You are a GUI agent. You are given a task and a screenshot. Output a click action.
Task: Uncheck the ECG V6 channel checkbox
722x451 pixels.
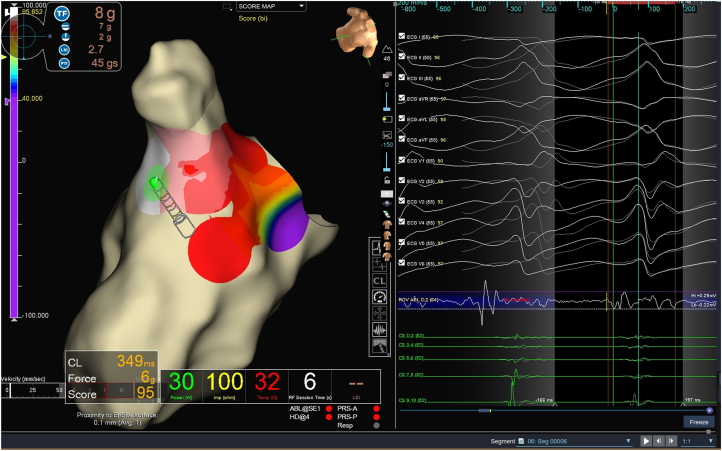click(x=402, y=263)
